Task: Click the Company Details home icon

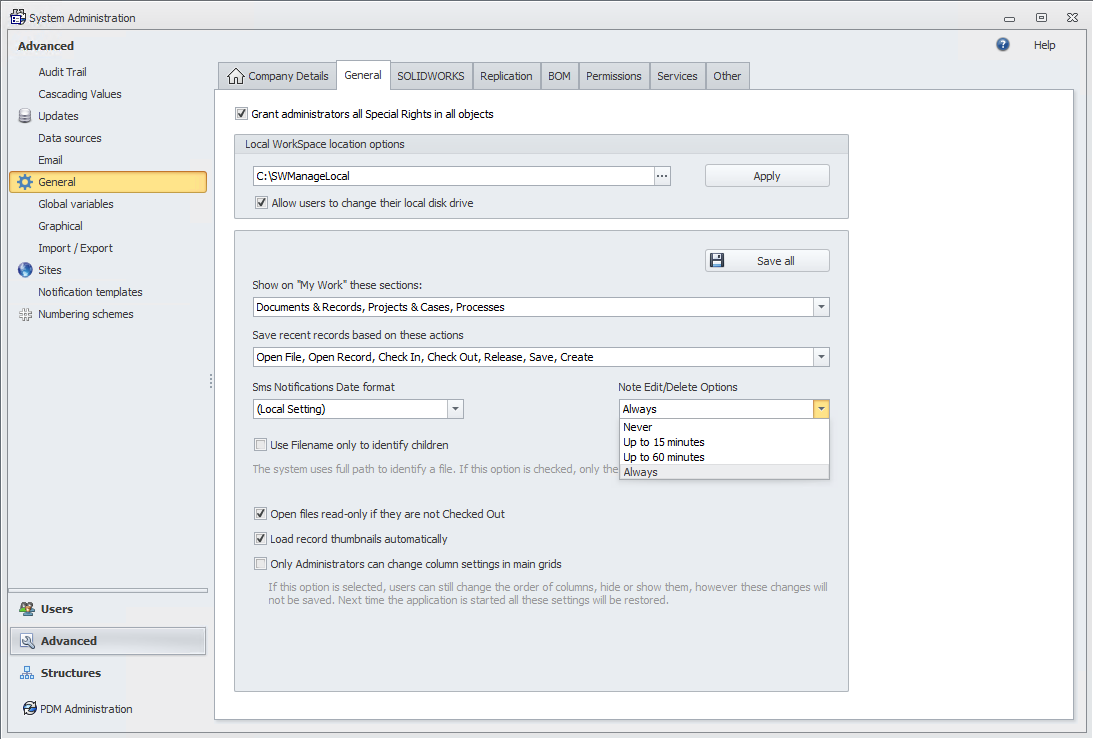Action: click(x=236, y=76)
